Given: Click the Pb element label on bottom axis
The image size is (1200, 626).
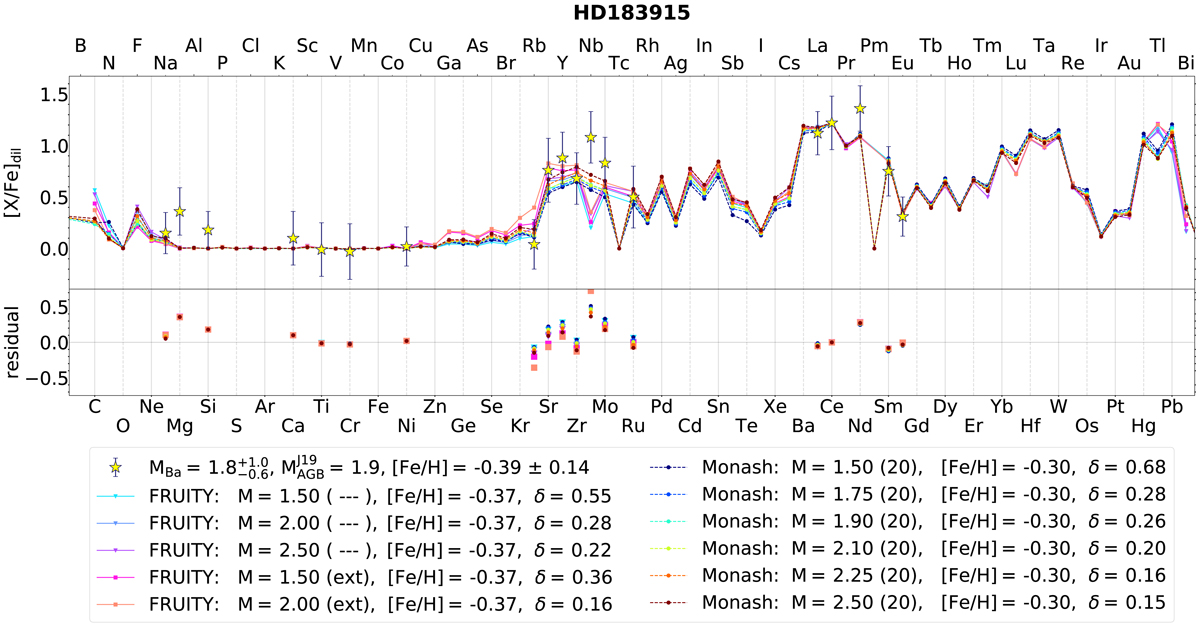Looking at the screenshot, I should tap(1171, 407).
